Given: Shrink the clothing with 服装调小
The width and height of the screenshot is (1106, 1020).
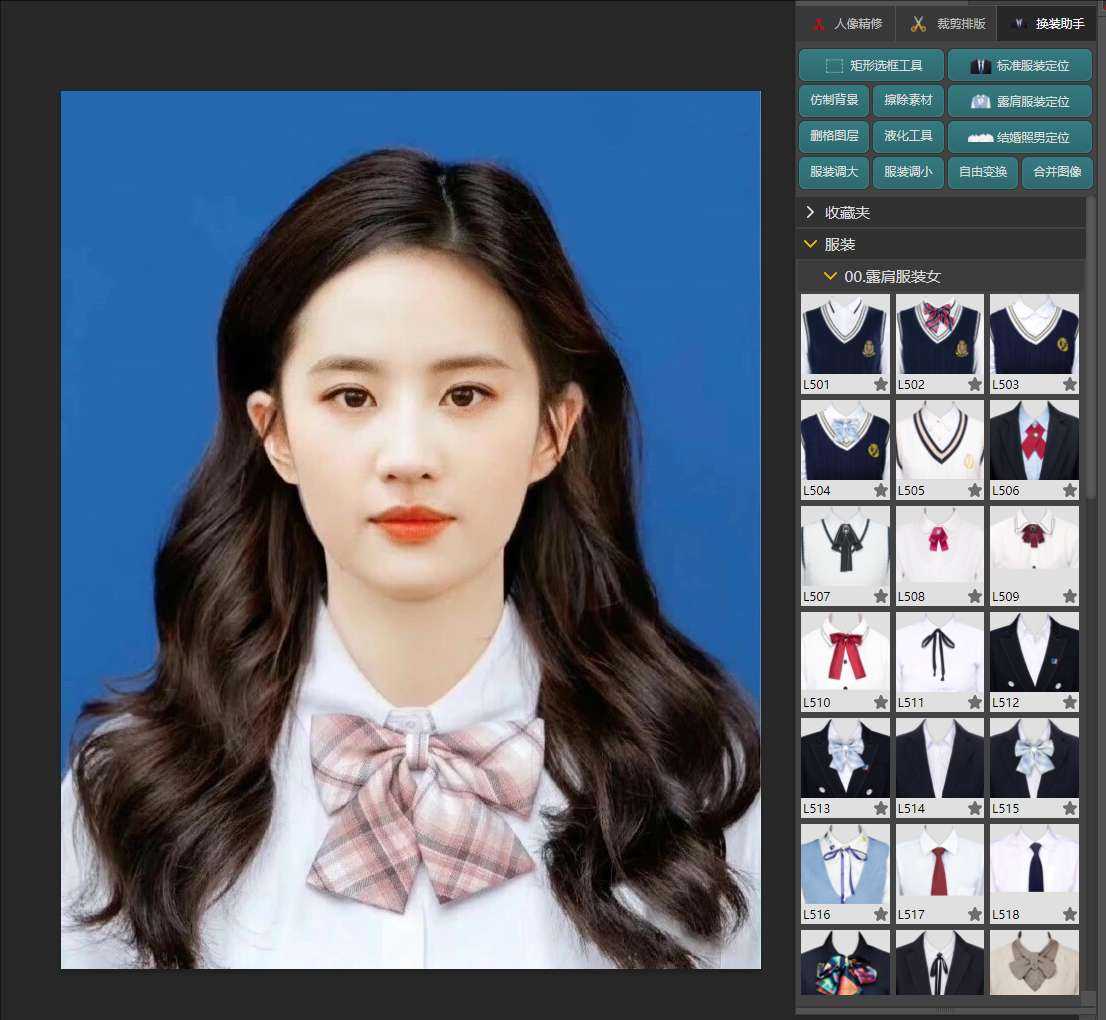Looking at the screenshot, I should coord(908,171).
